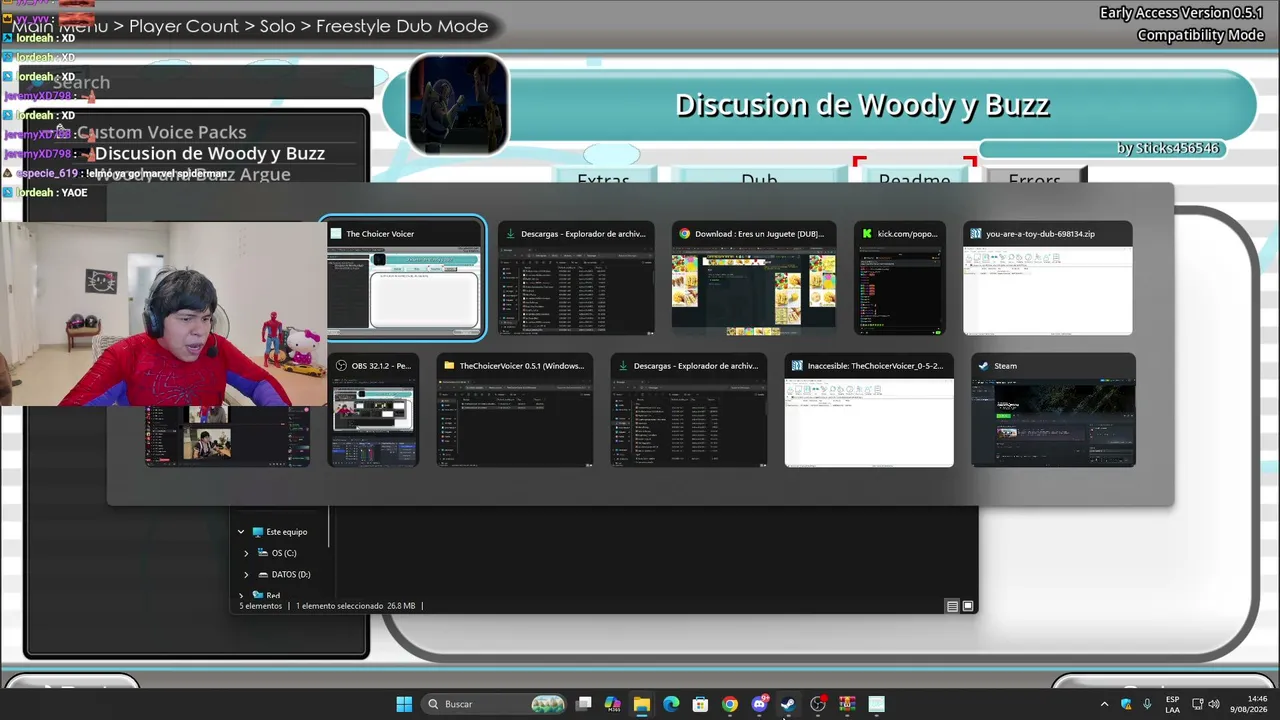Open Discord from the taskbar
The width and height of the screenshot is (1280, 720).
759,704
